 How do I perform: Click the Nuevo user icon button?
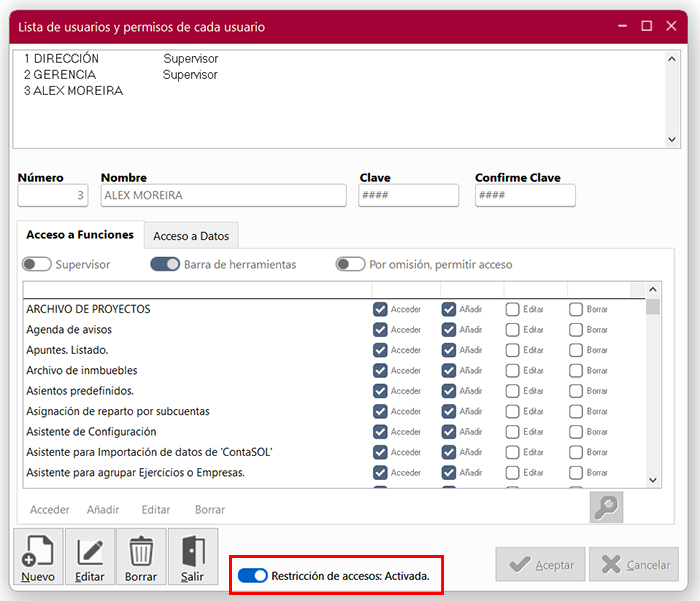coord(38,557)
